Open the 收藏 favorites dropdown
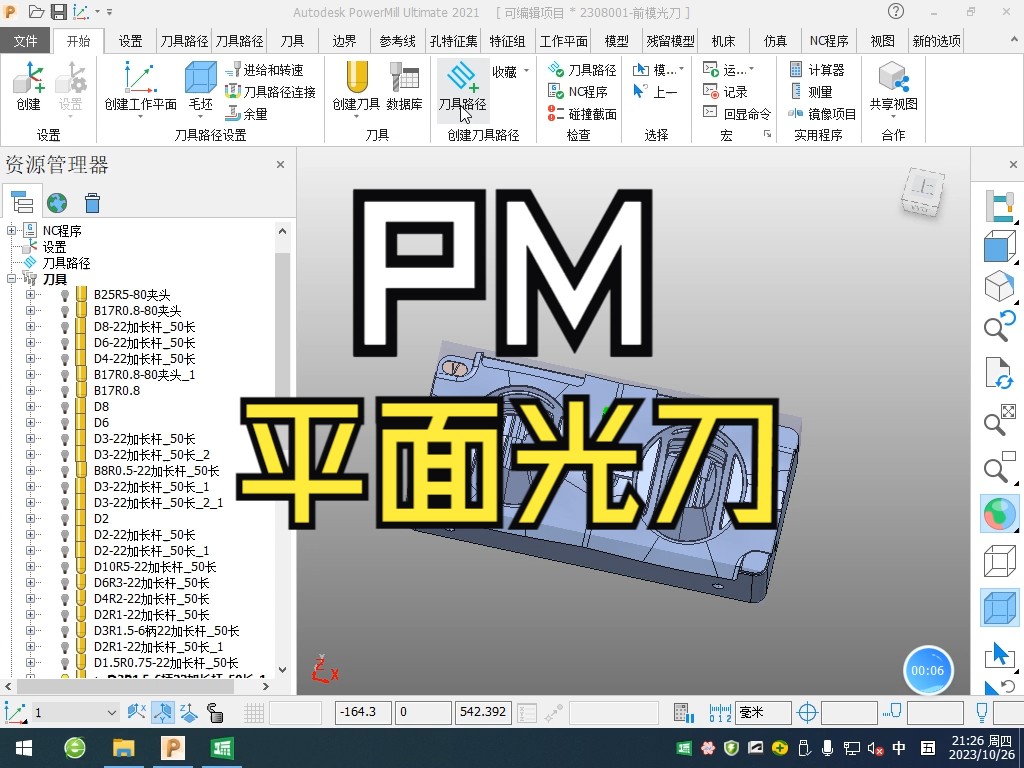The height and width of the screenshot is (768, 1024). 511,71
